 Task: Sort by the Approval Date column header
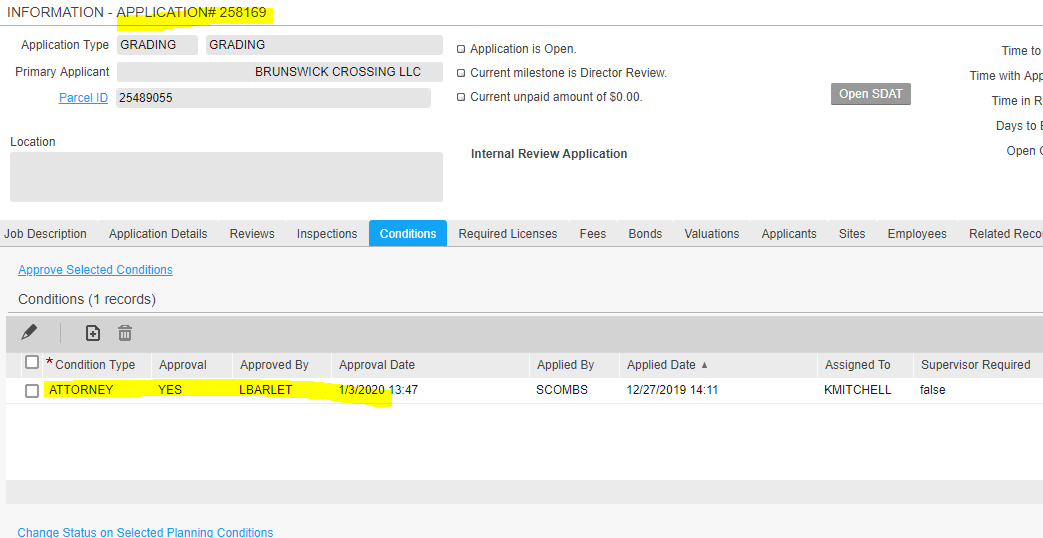point(377,365)
